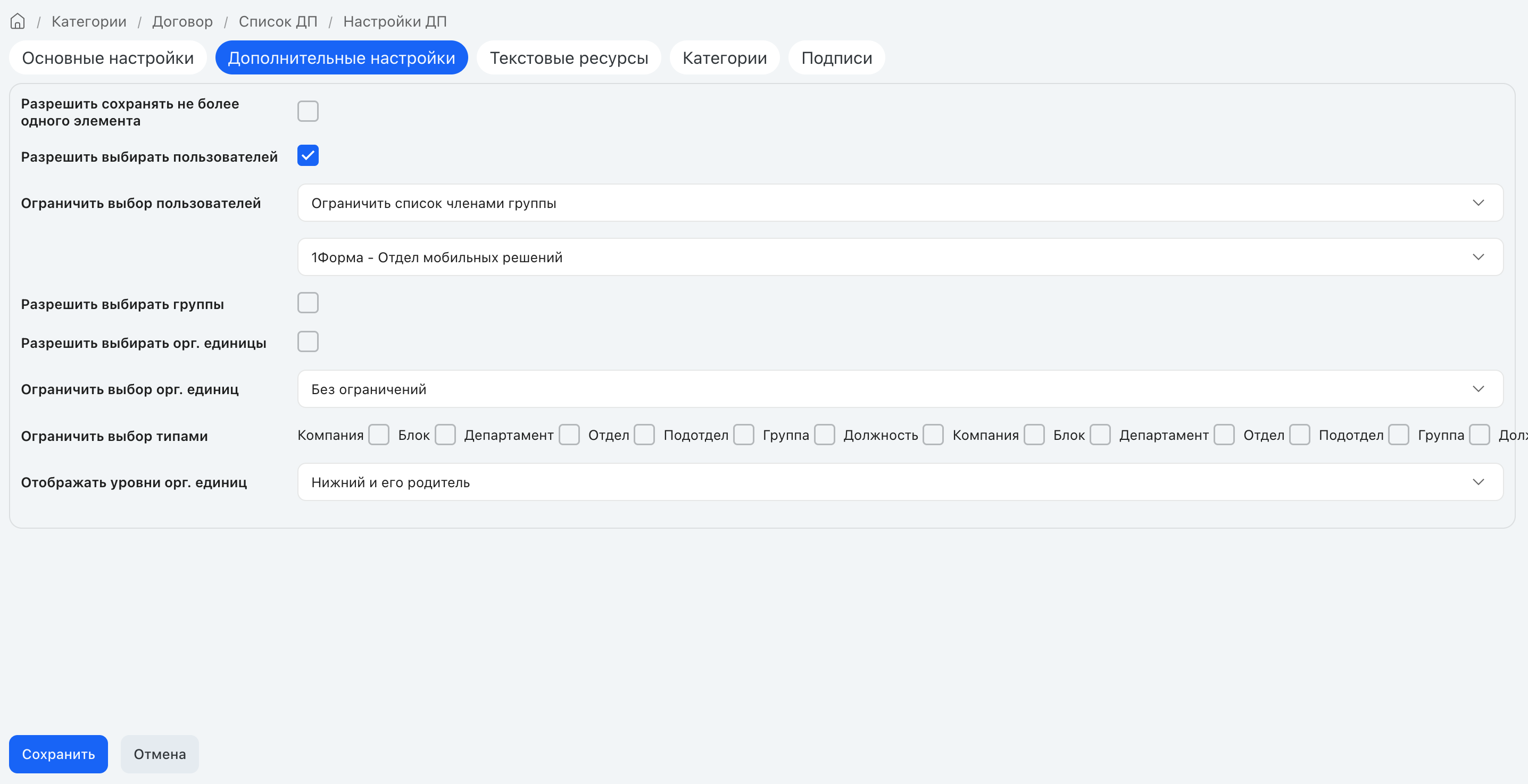Screen dimensions: 1528x784
Task: Click the Ограничить выбор типами label
Action: (114, 437)
